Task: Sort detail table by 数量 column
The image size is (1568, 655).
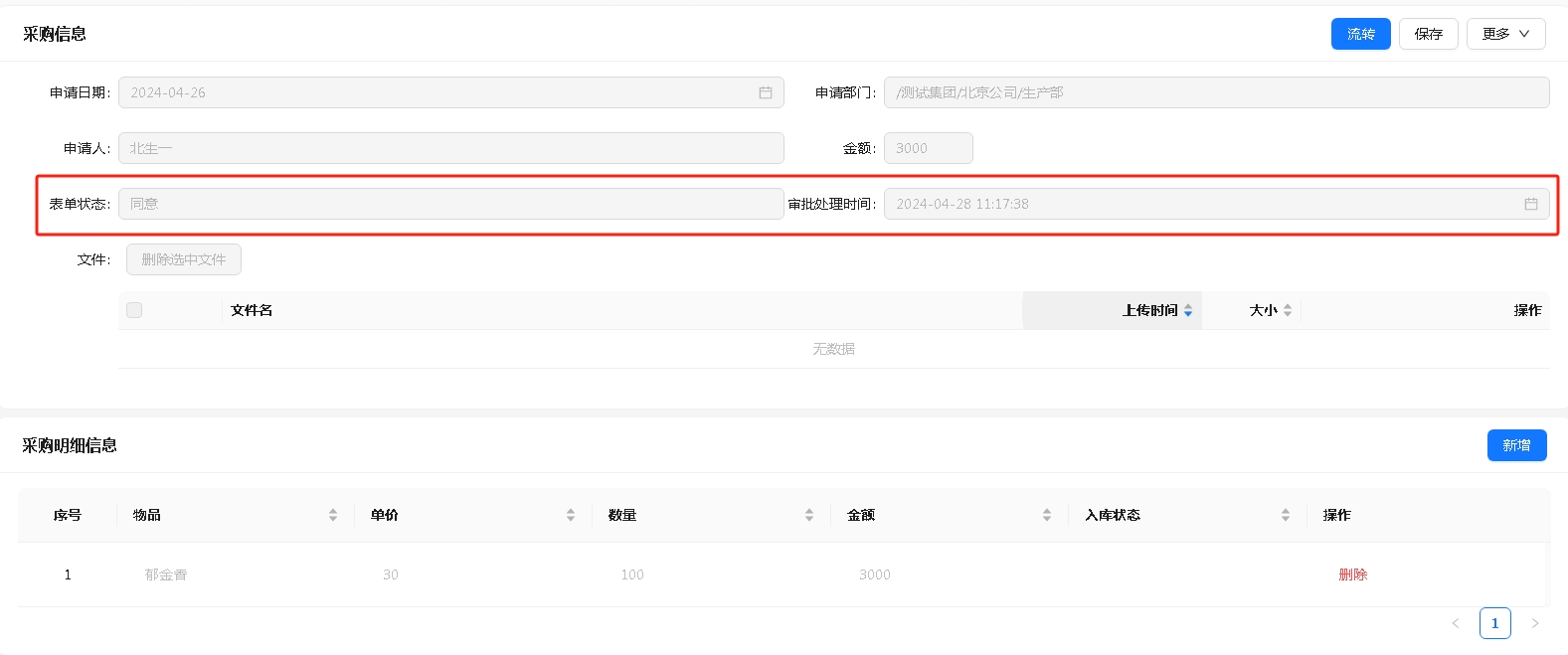Action: click(x=808, y=515)
